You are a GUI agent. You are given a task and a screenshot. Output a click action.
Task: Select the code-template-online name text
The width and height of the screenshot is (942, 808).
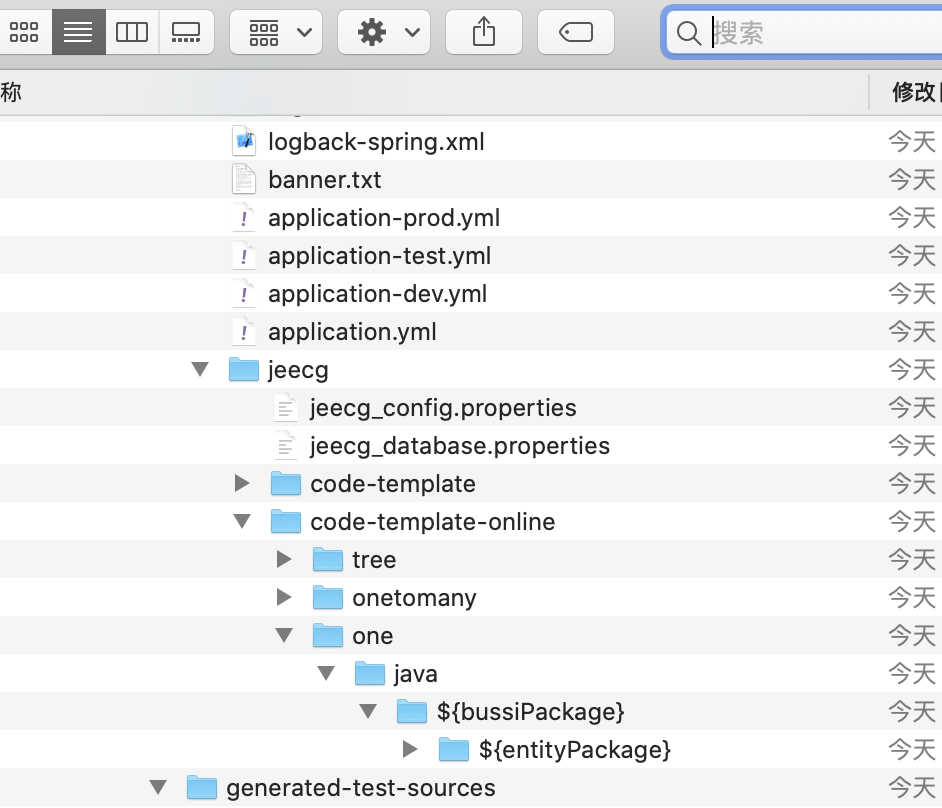point(433,521)
